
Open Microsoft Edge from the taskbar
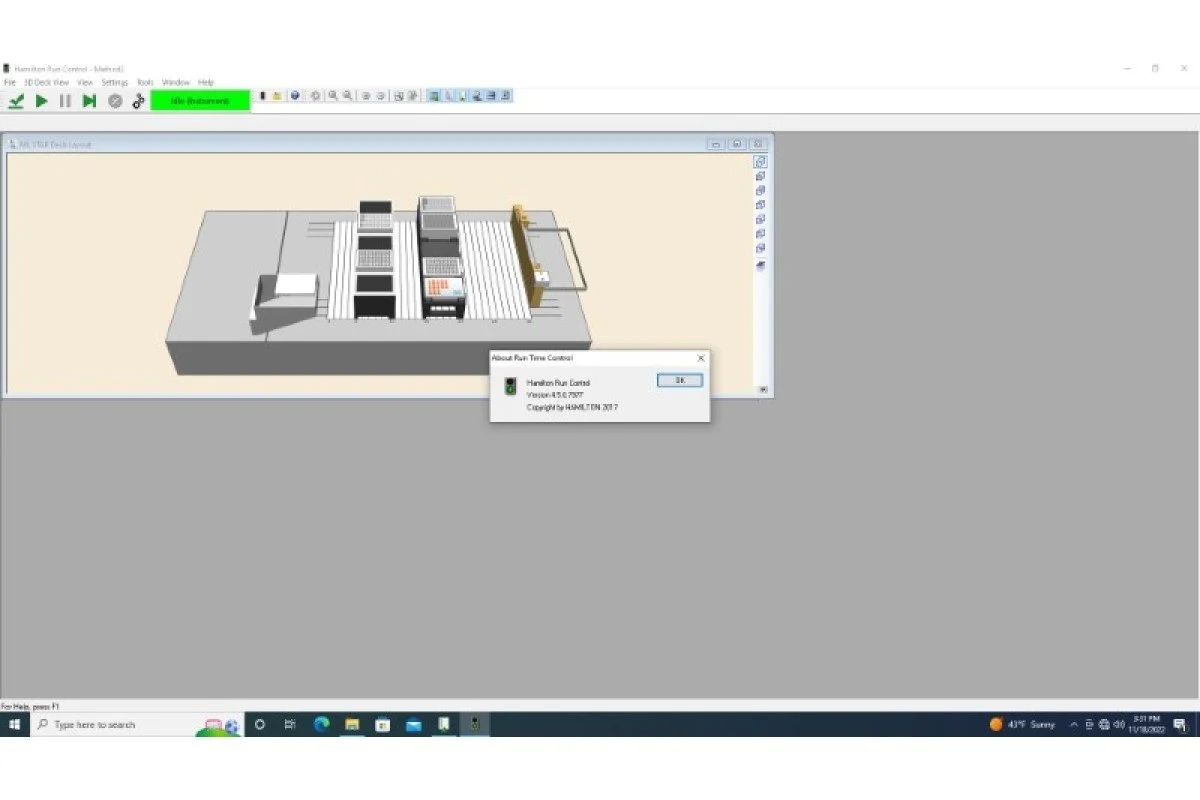321,725
